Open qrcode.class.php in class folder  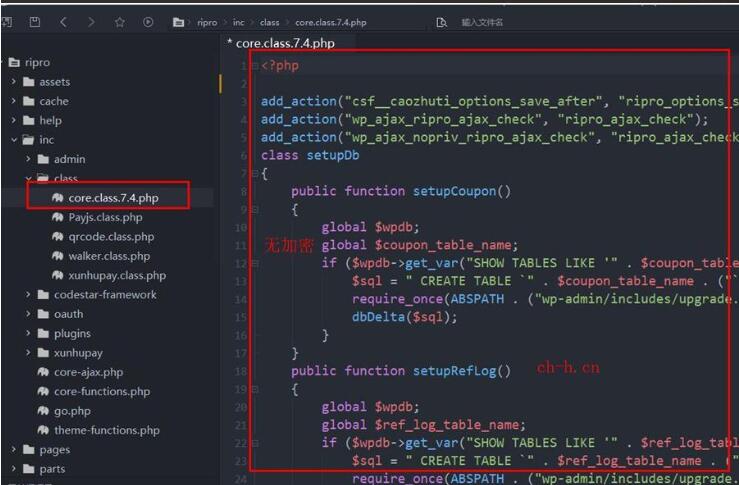pos(111,237)
